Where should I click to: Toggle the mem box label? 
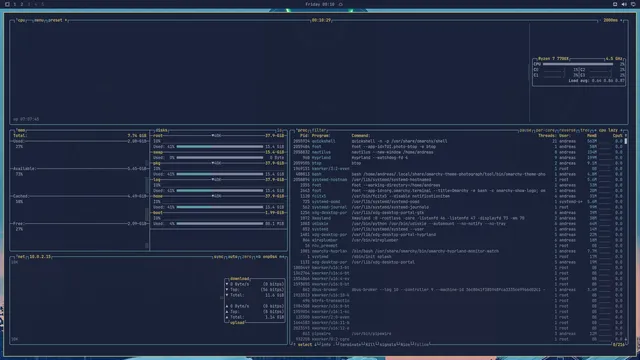pyautogui.click(x=21, y=130)
